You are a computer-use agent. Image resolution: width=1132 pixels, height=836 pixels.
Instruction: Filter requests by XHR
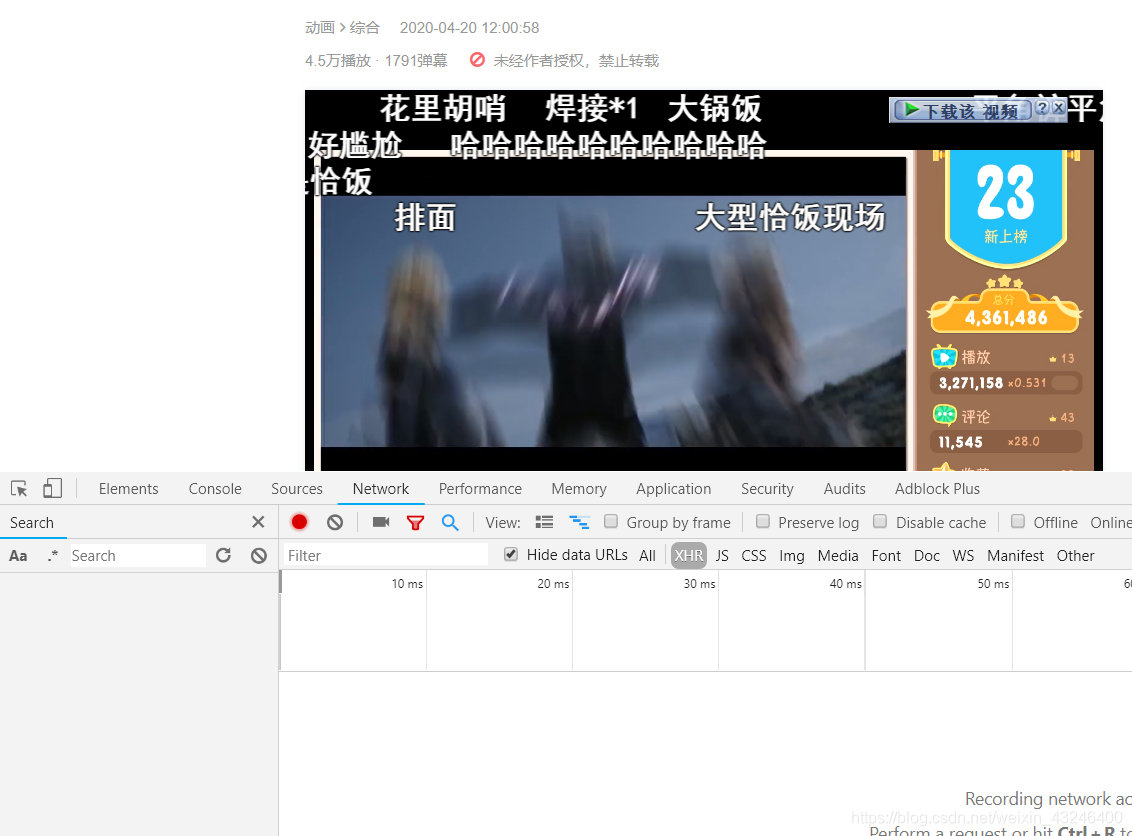coord(689,556)
